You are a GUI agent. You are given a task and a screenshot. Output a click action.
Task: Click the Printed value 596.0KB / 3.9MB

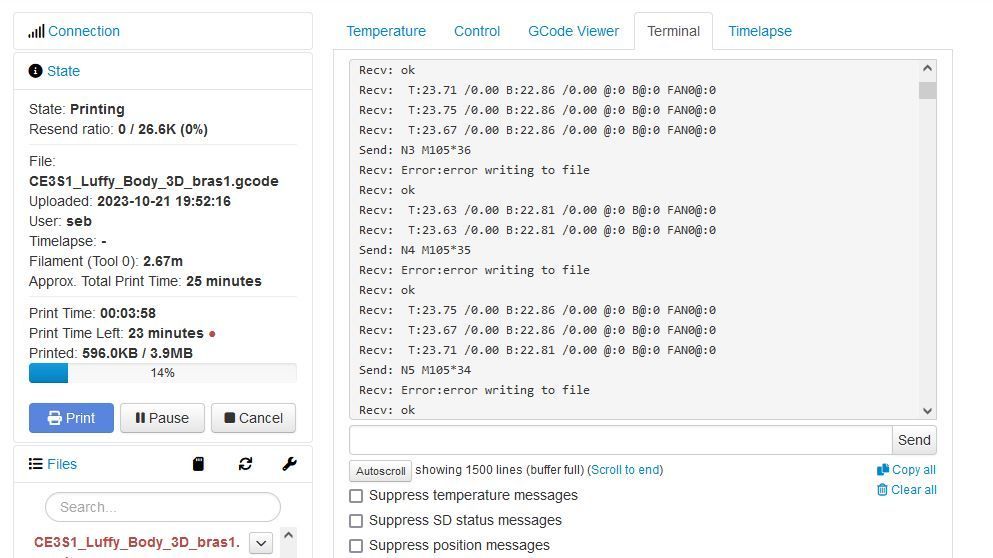click(137, 353)
